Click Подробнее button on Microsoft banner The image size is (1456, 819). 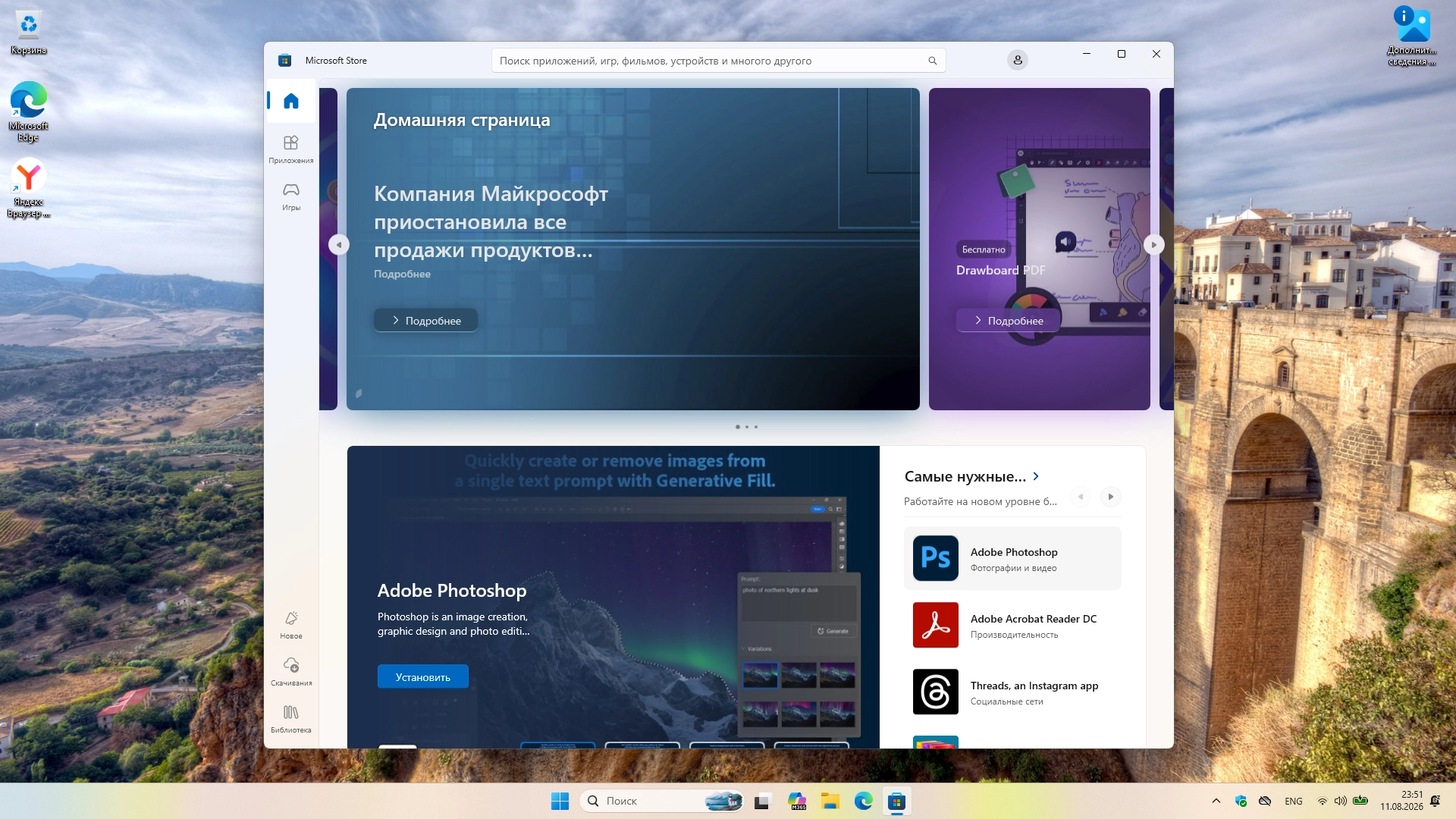tap(425, 321)
